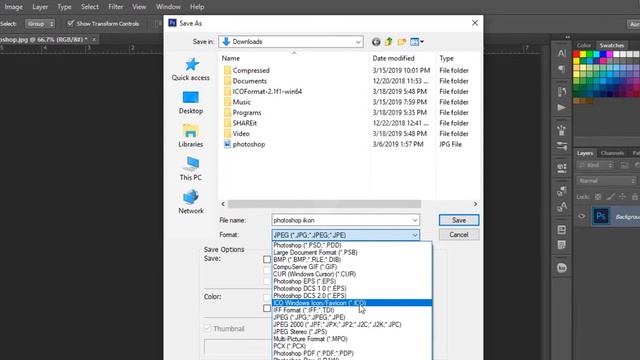Switch to the Channels tab
640x360 pixels.
[x=612, y=153]
